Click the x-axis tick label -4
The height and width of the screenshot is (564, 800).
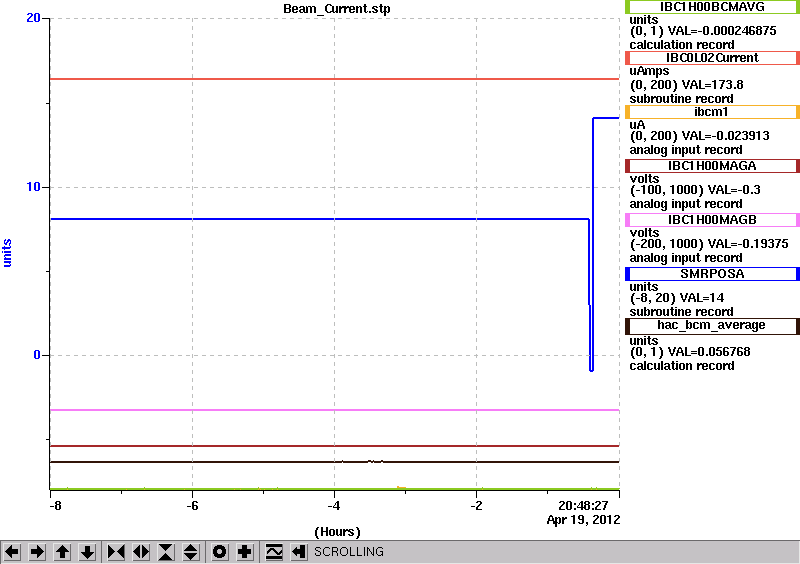pos(334,506)
